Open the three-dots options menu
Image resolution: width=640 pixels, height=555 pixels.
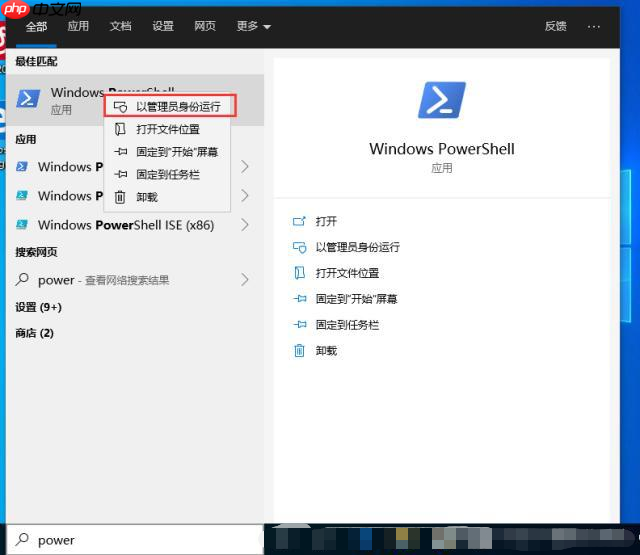(593, 27)
